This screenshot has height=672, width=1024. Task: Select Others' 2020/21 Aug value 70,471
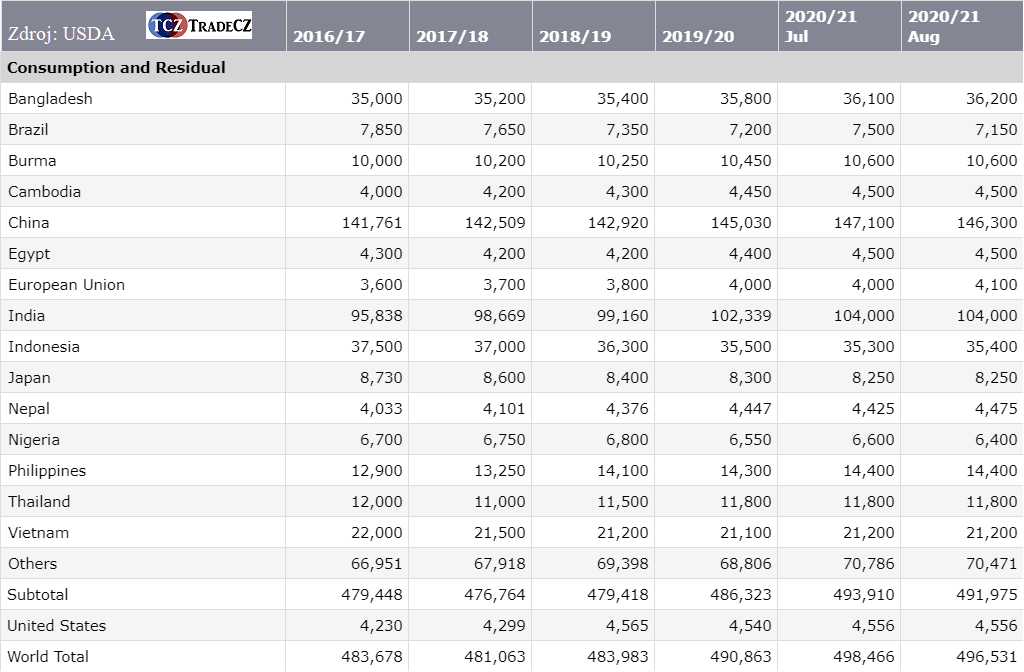[x=987, y=564]
